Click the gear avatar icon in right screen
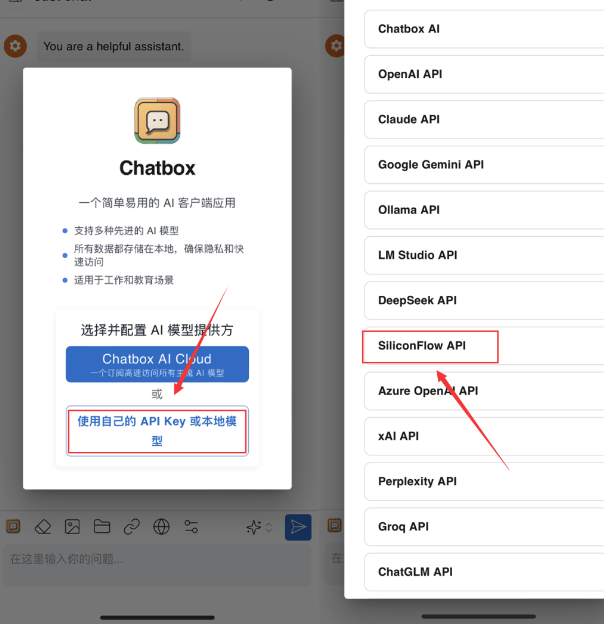The width and height of the screenshot is (604, 624). click(x=335, y=46)
